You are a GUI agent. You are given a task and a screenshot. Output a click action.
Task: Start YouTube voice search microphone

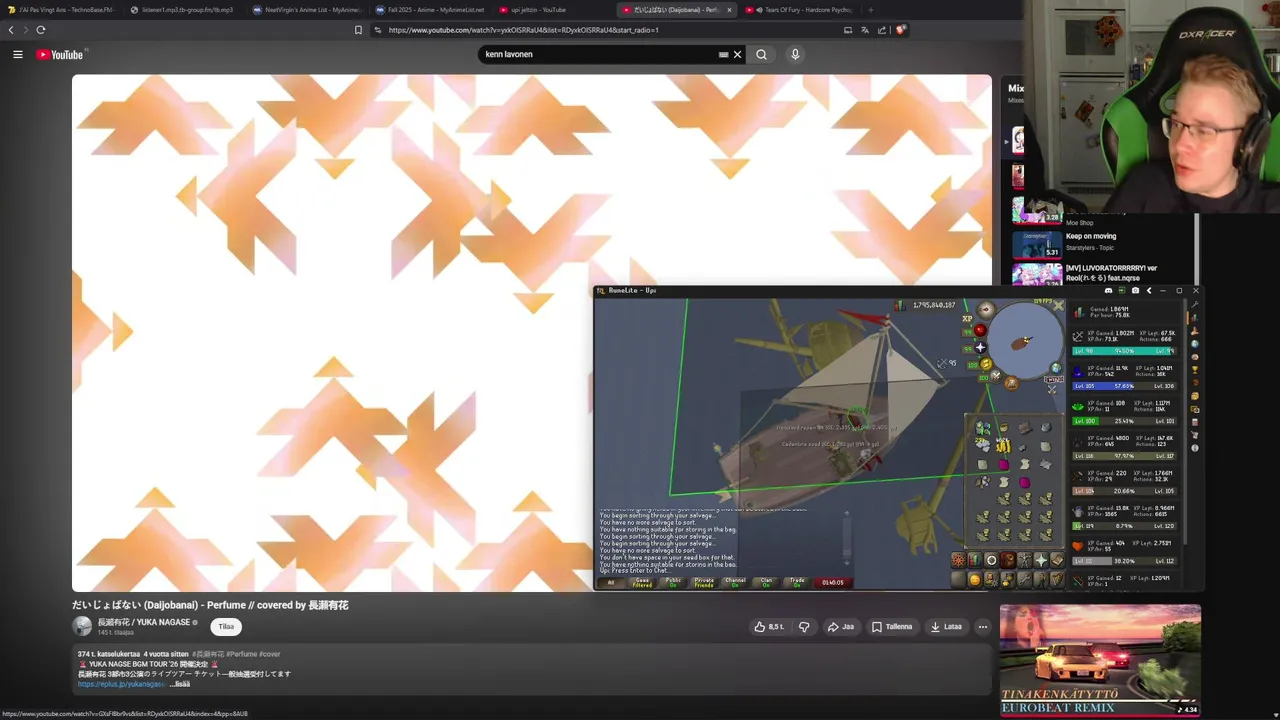pos(795,54)
